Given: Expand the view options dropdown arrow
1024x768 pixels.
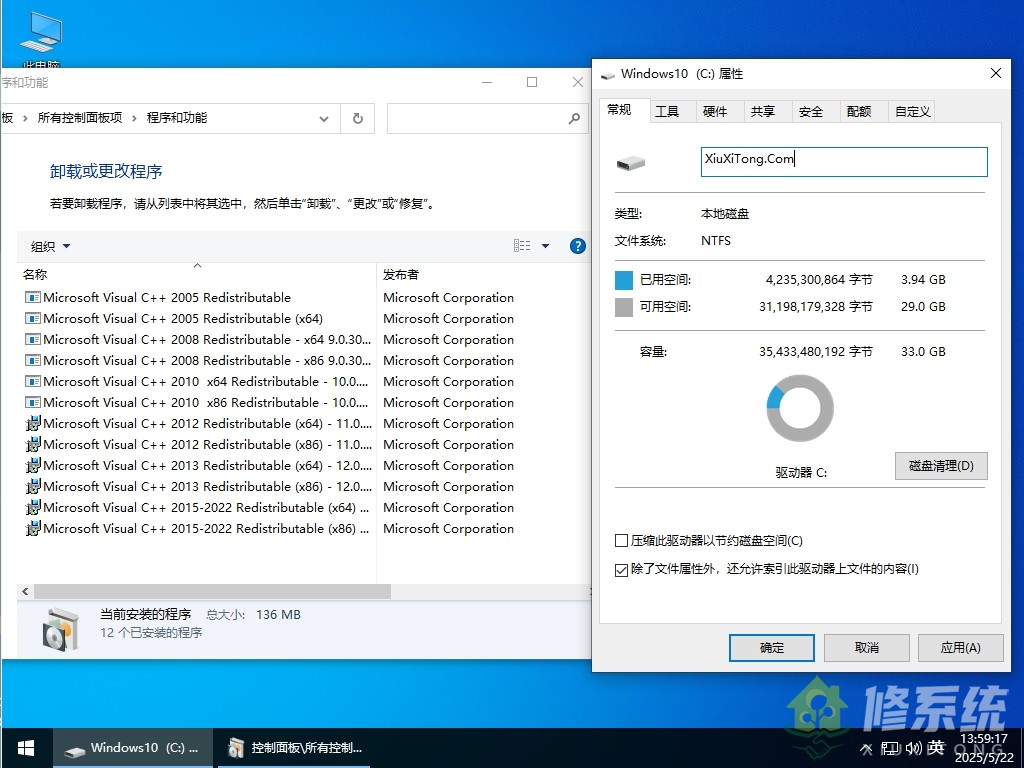Looking at the screenshot, I should point(545,246).
